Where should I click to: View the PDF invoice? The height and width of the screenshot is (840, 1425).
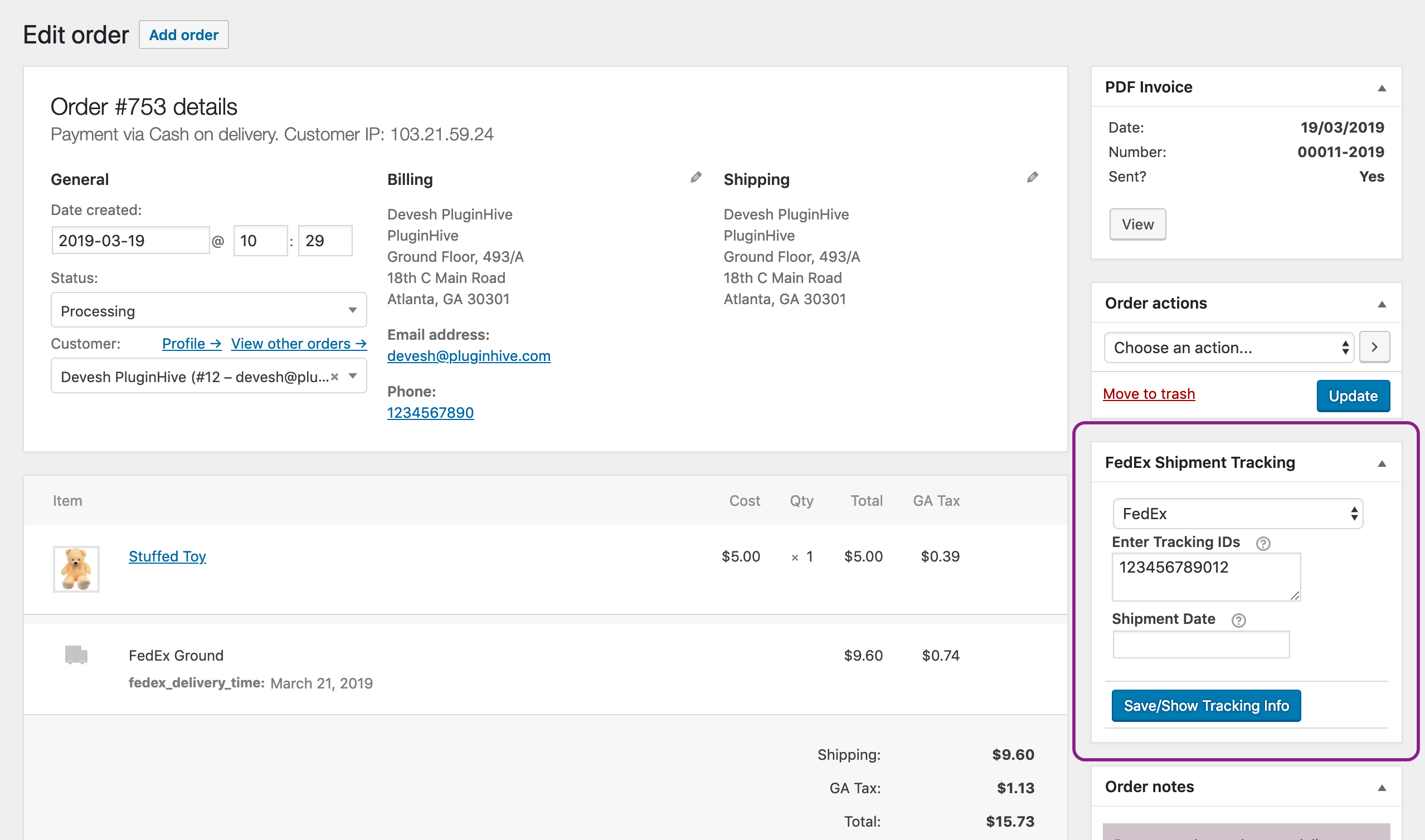1137,224
